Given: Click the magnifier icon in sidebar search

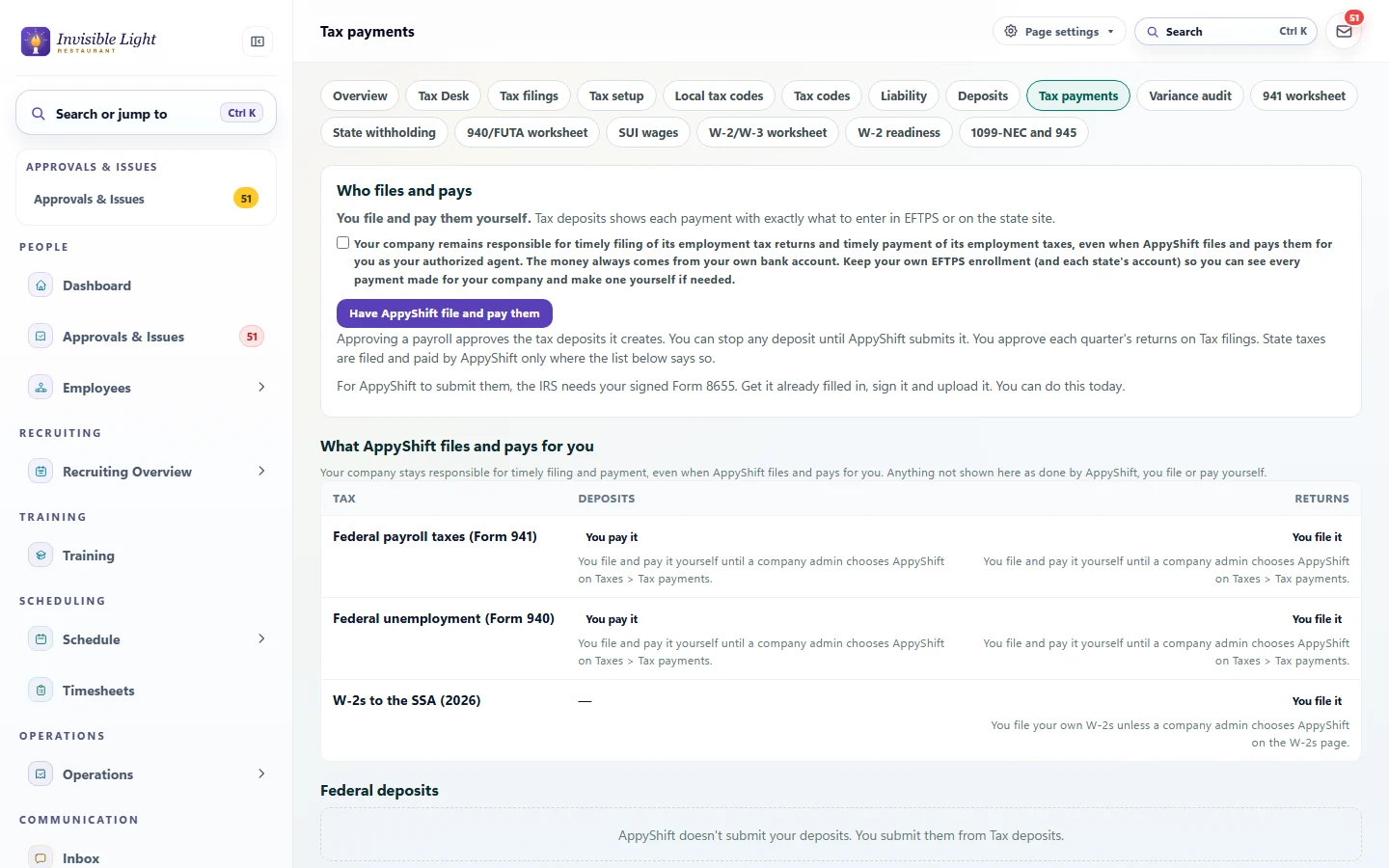Looking at the screenshot, I should 39,114.
